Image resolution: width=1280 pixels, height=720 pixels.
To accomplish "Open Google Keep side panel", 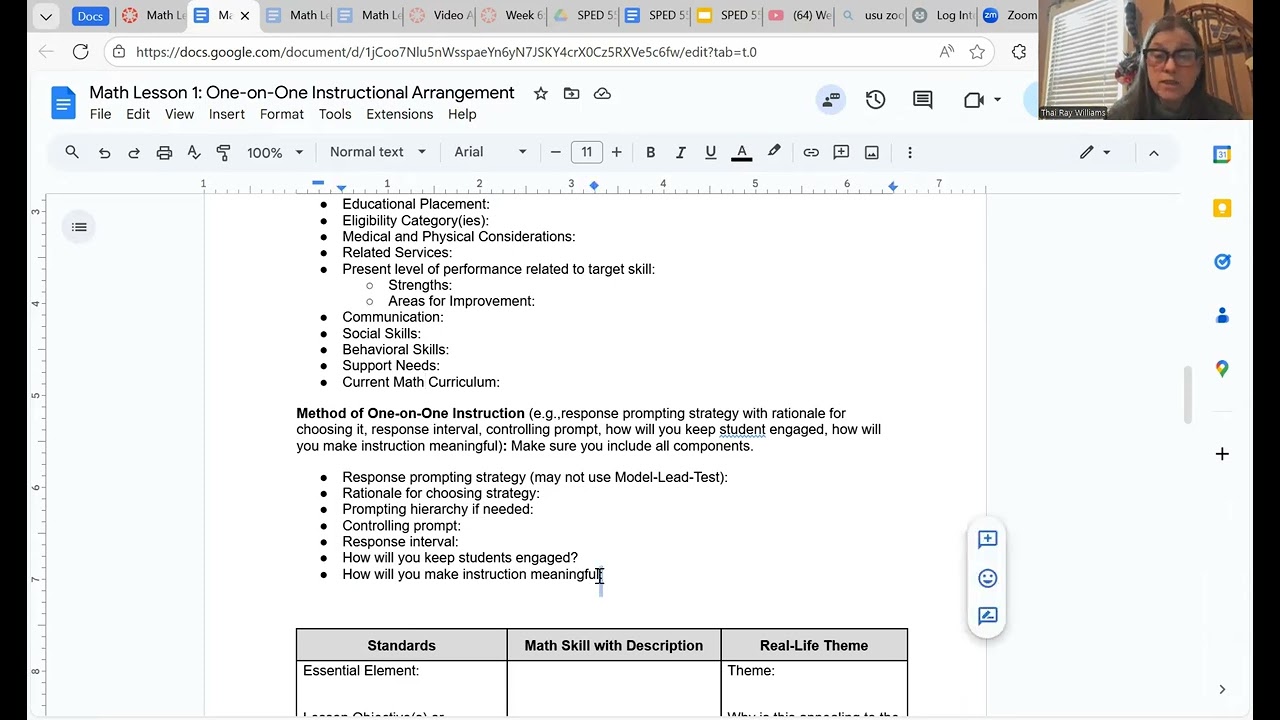I will [x=1222, y=208].
